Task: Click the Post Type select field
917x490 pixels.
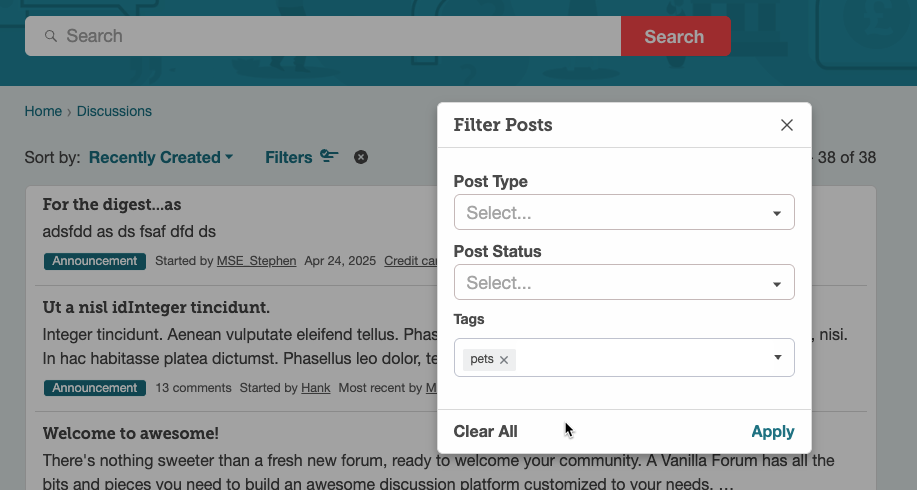Action: 624,212
